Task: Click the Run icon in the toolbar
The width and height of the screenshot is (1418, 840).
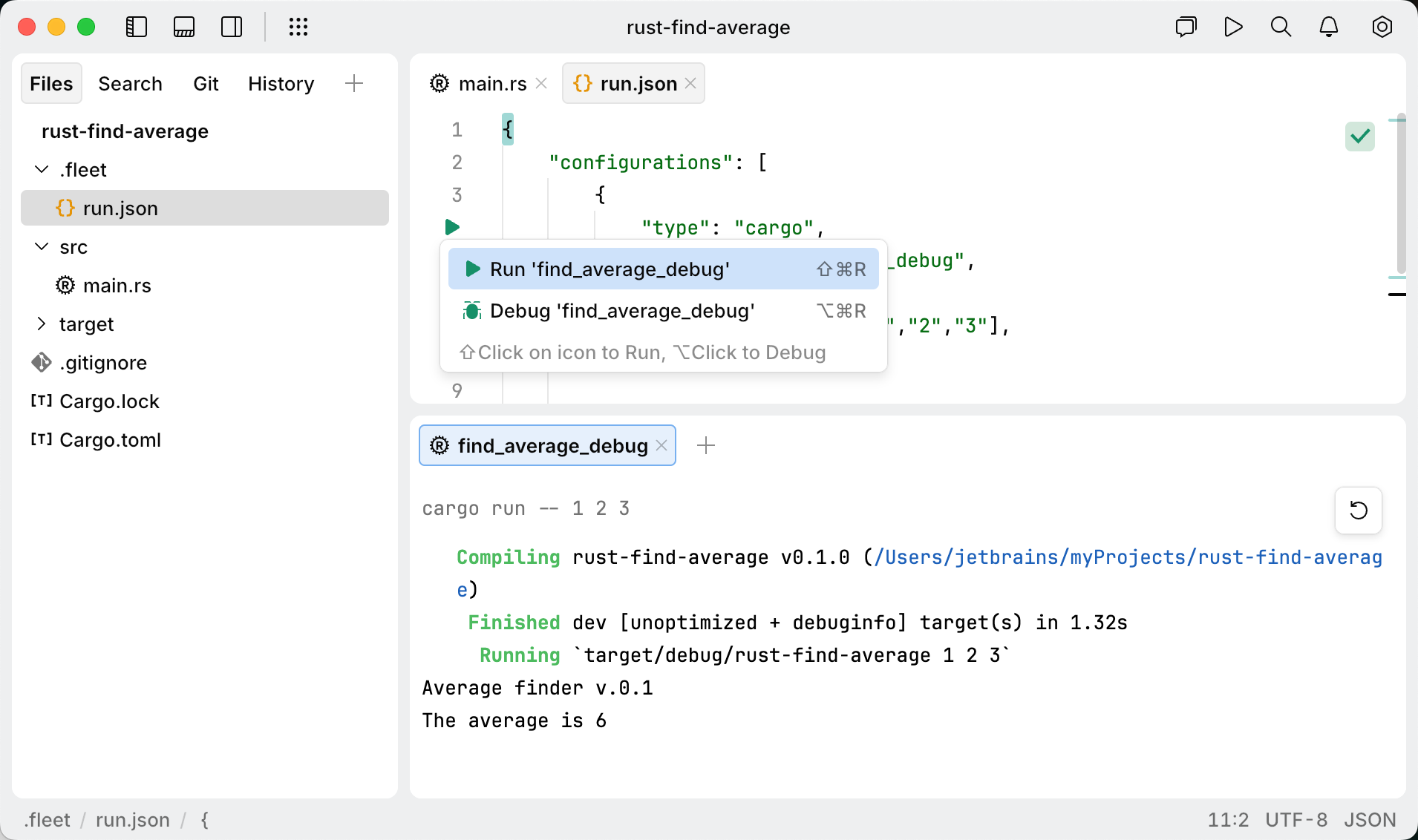Action: (x=1233, y=27)
